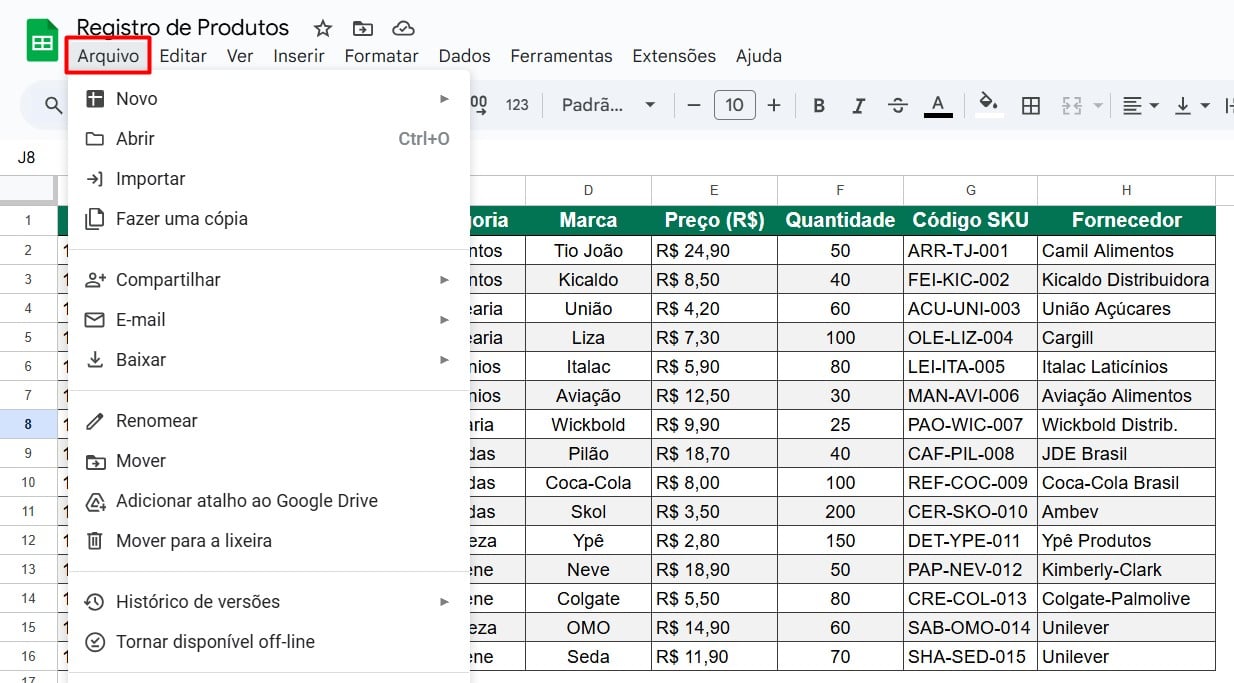Click the cell Wickbold in Marca column

coord(588,424)
